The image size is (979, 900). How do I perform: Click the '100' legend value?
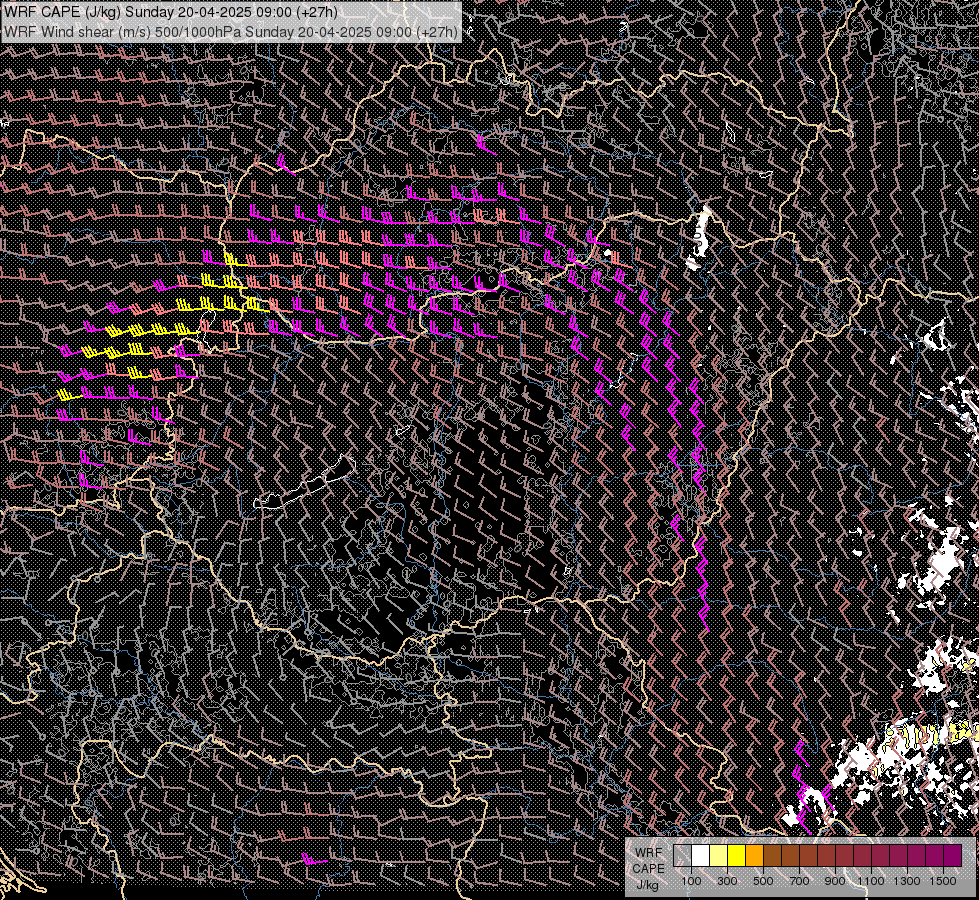[692, 881]
